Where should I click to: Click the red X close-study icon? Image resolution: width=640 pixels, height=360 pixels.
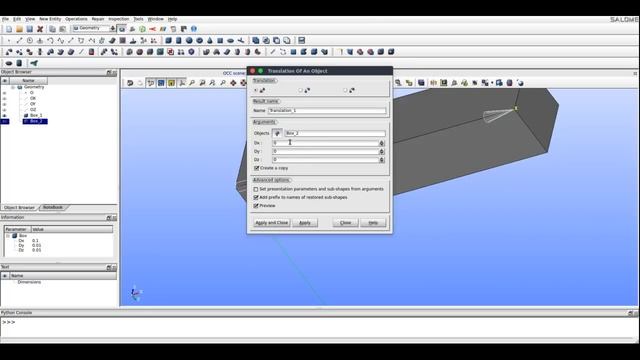(x=40, y=29)
